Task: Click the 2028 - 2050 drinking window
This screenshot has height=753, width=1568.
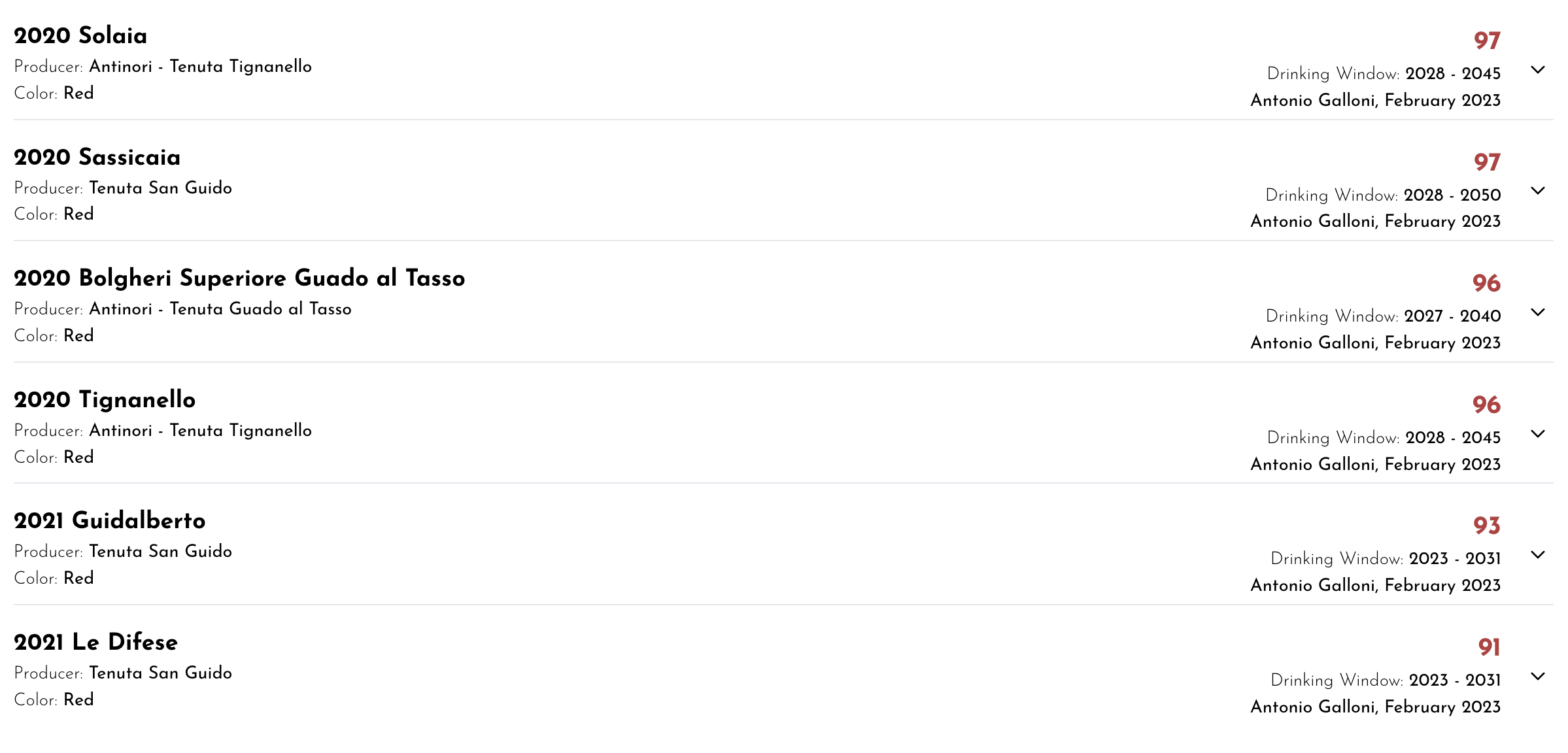Action: (1452, 195)
